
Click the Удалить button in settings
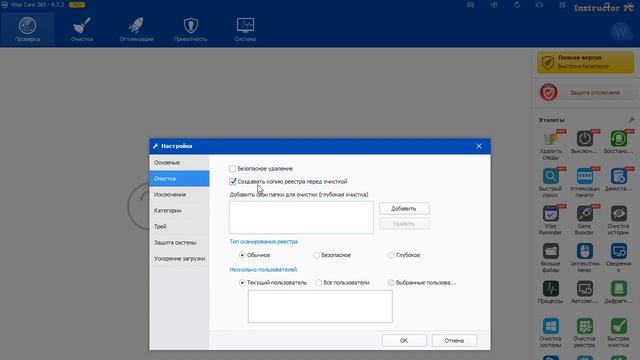[x=404, y=224]
